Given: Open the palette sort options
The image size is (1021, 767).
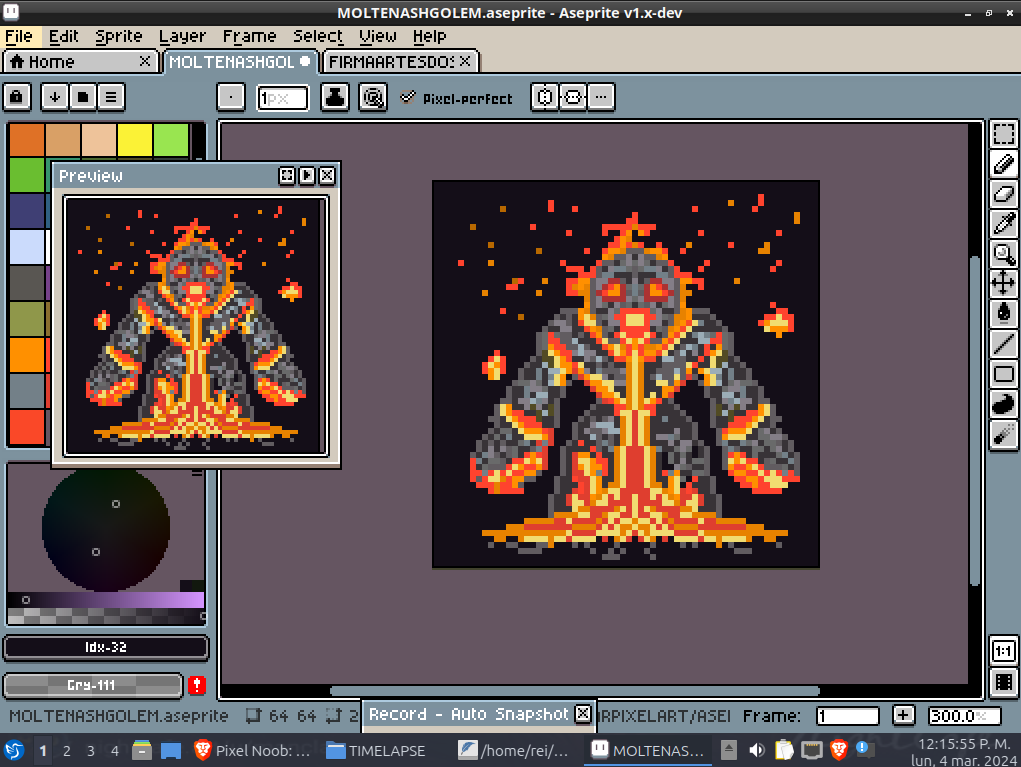Looking at the screenshot, I should pos(55,97).
